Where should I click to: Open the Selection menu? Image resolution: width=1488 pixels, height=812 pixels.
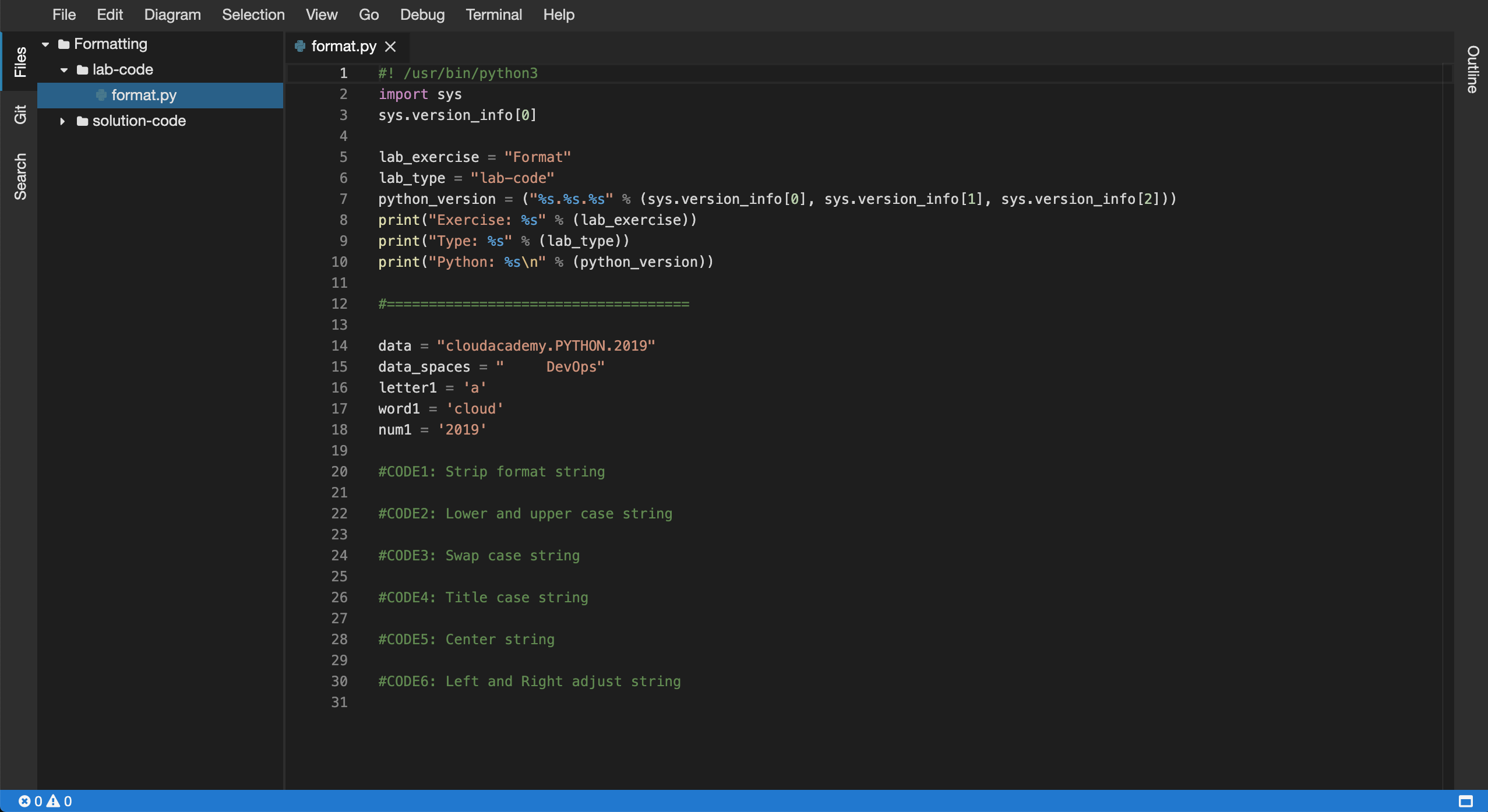click(x=253, y=15)
